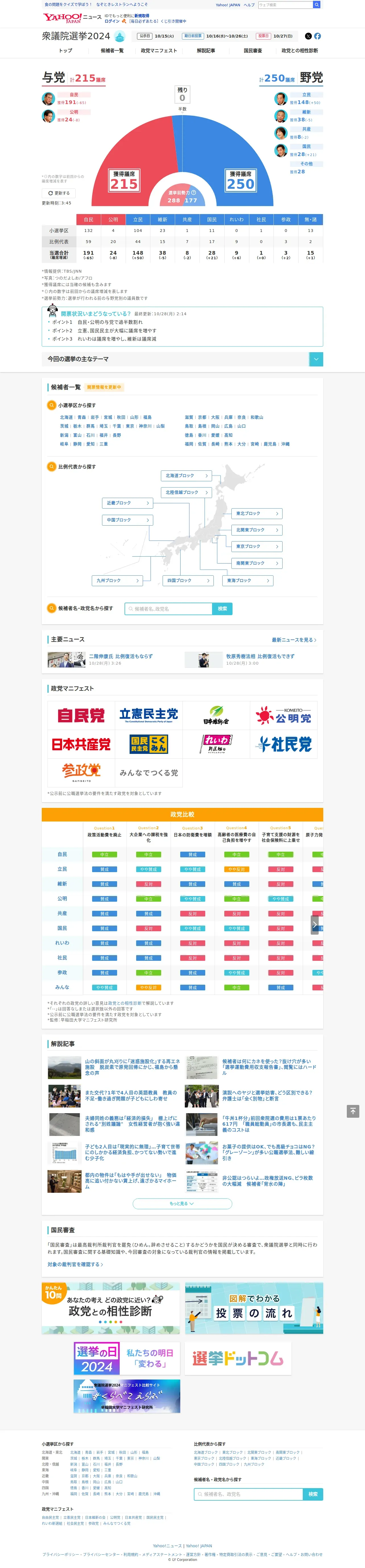
Task: Click the 最新ニュースを見る link
Action: (294, 640)
